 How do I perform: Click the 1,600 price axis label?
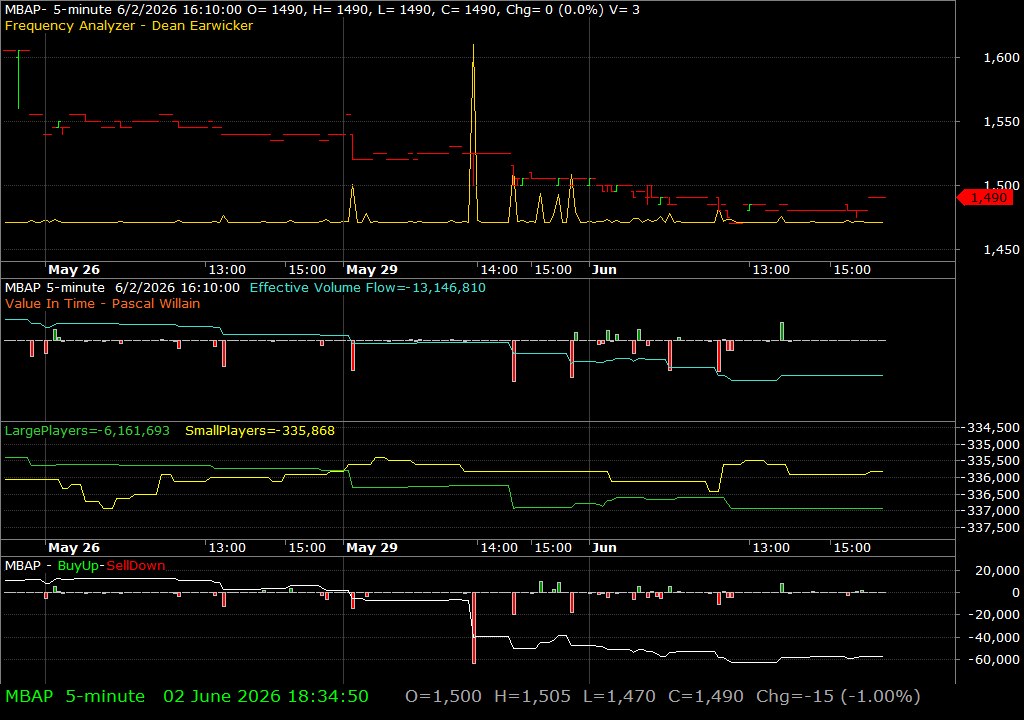[1001, 57]
